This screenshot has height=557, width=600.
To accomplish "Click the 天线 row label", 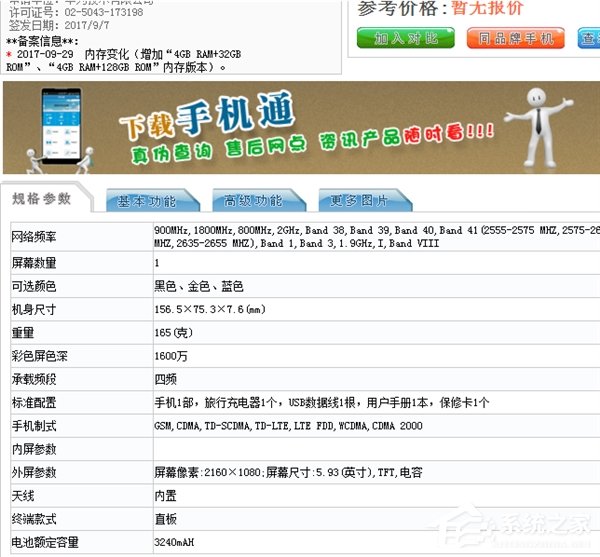I will [x=23, y=496].
